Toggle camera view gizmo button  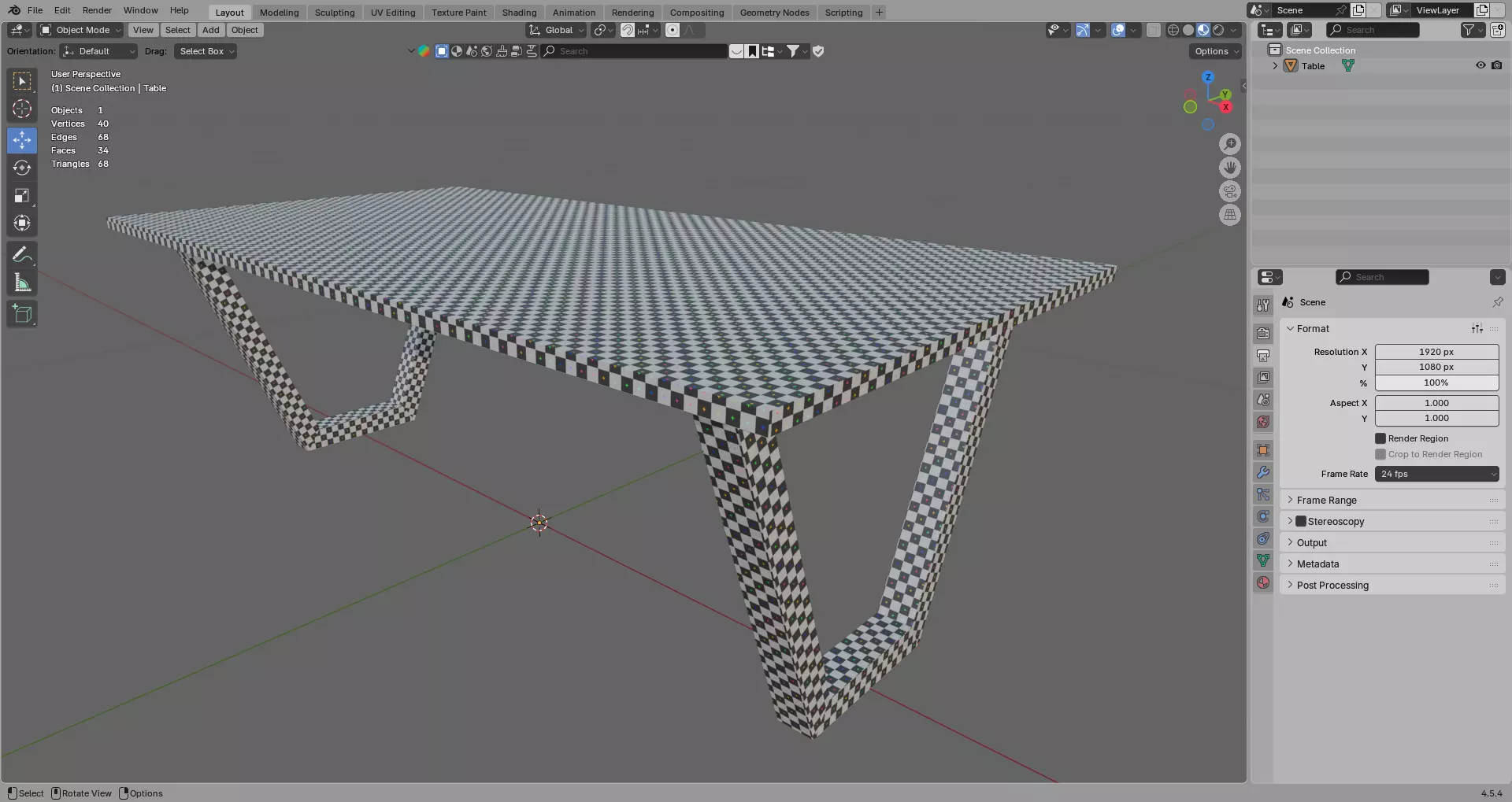tap(1230, 191)
